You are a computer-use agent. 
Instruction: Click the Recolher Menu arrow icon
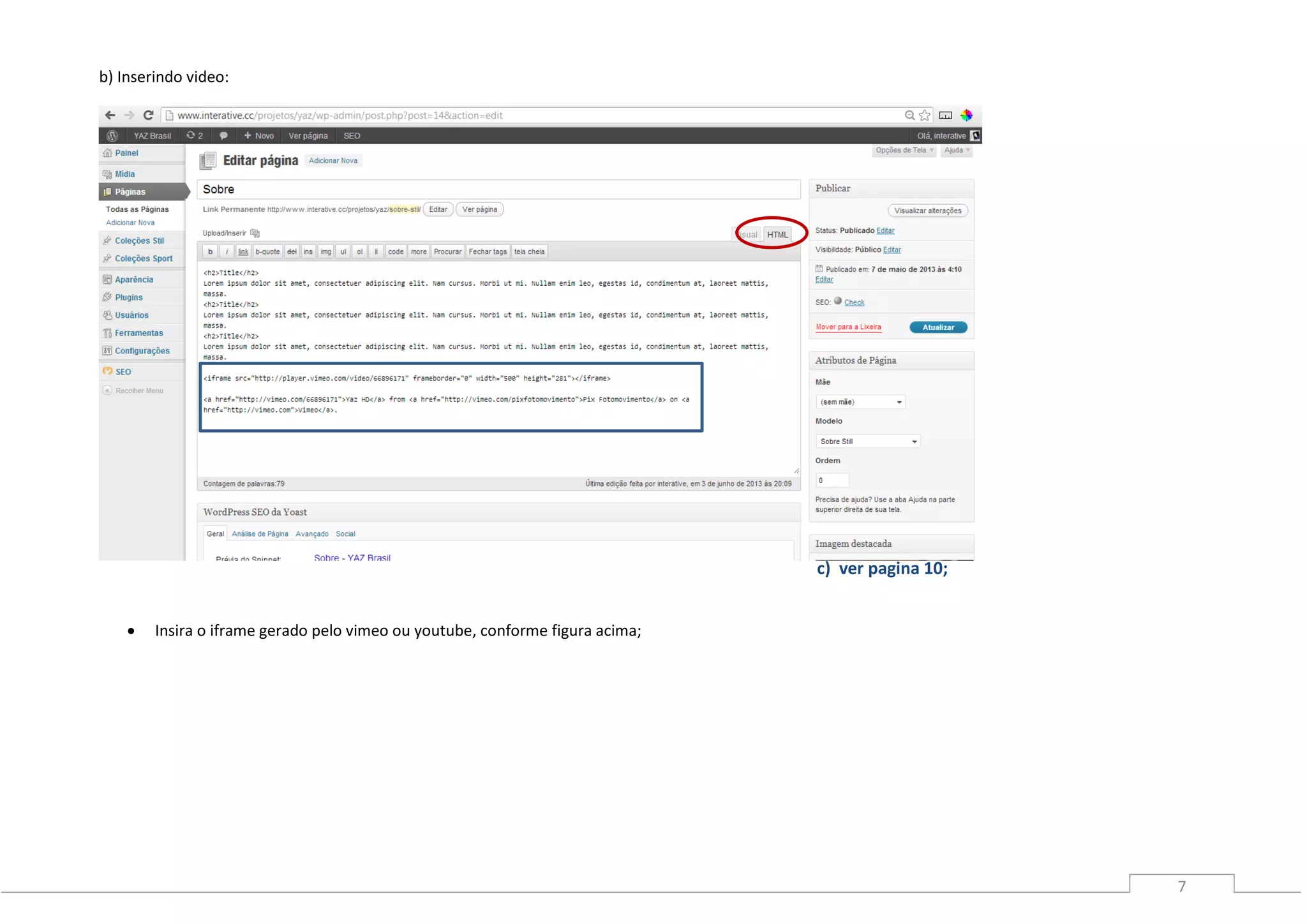[107, 391]
